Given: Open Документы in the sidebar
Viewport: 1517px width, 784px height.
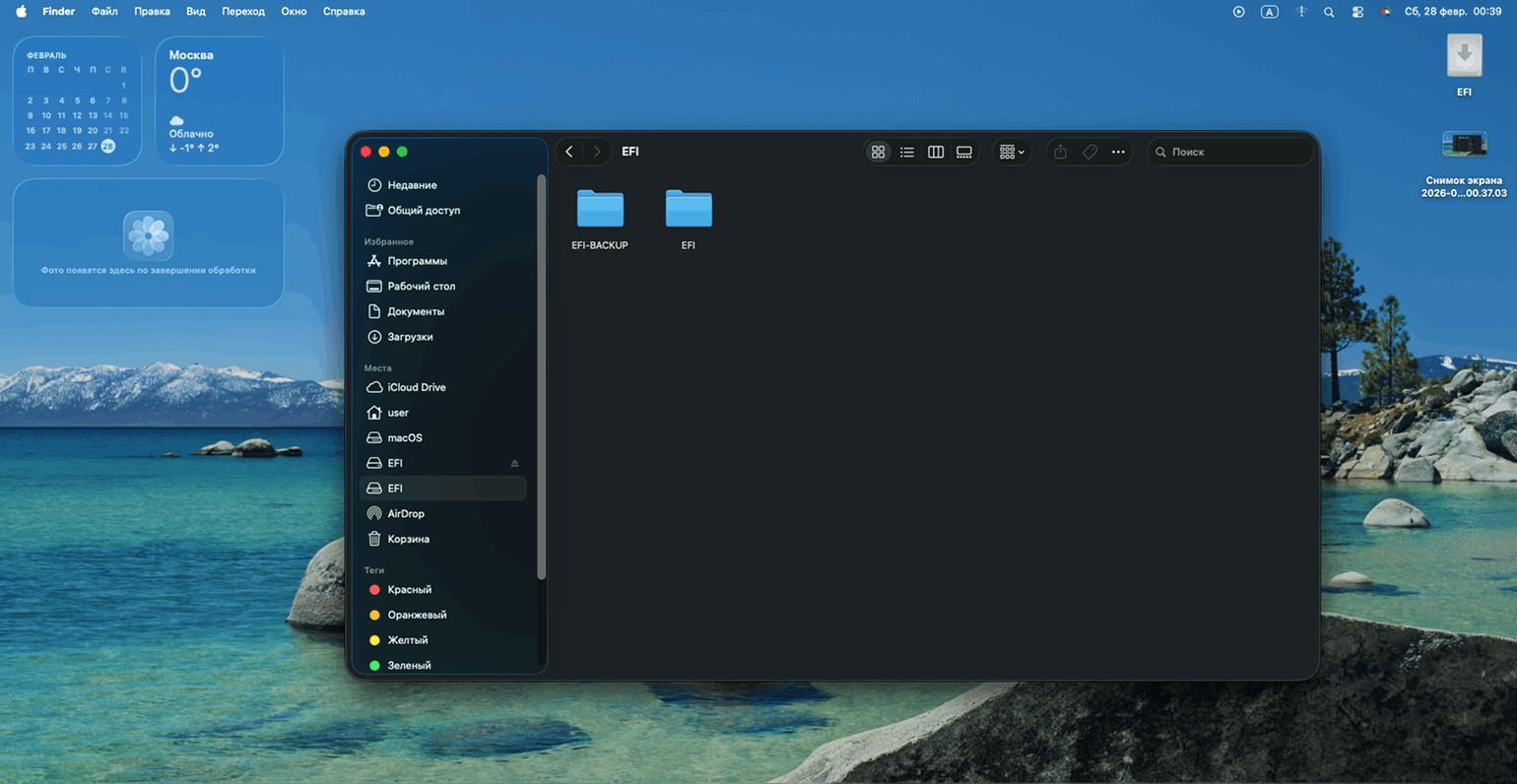Looking at the screenshot, I should 443,311.
